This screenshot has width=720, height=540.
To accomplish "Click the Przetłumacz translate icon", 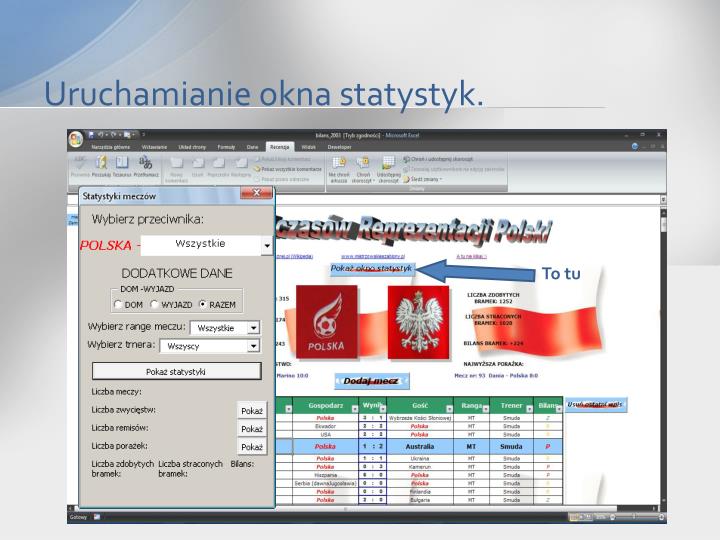I will click(146, 167).
